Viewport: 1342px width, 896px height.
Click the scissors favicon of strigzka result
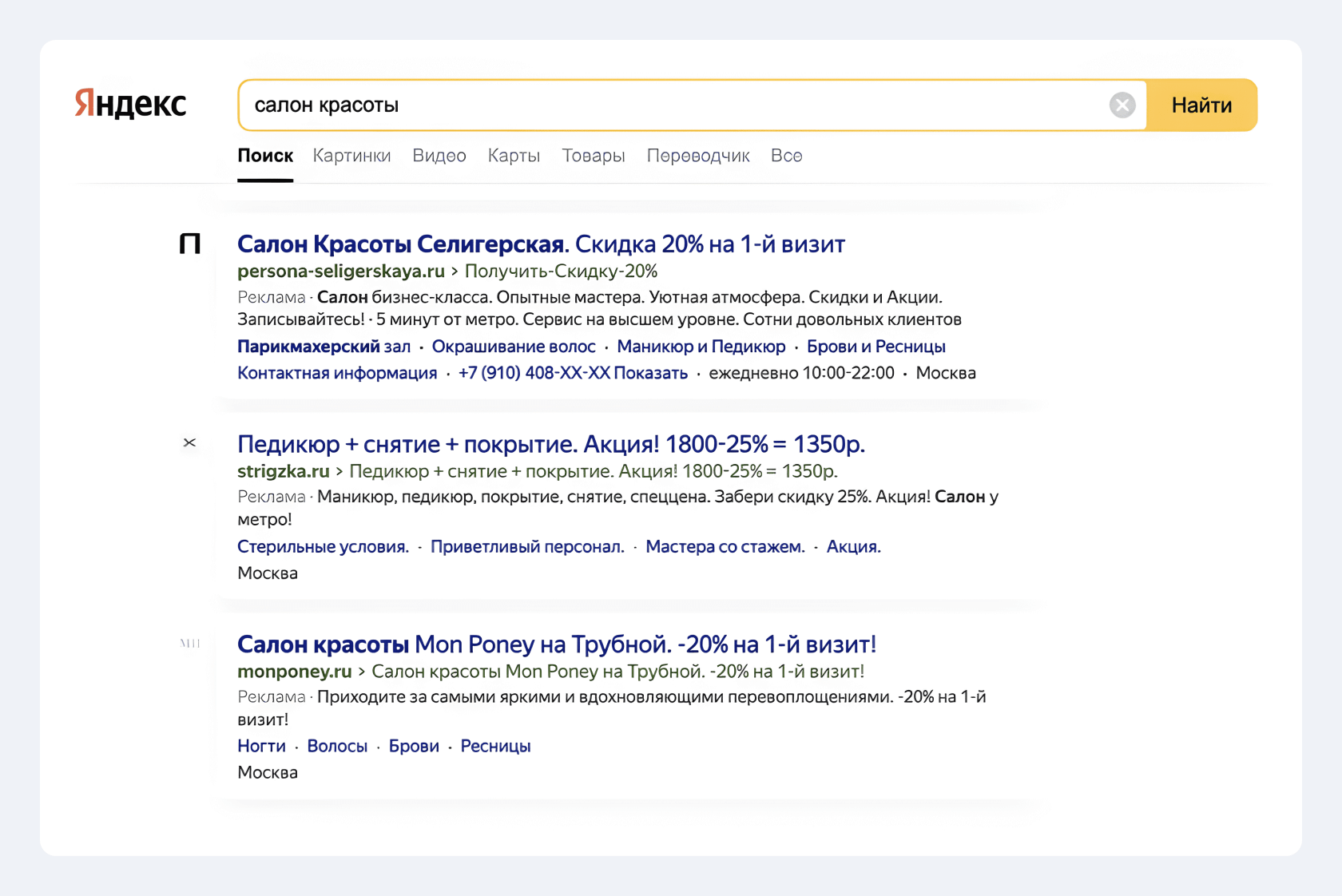tap(189, 442)
